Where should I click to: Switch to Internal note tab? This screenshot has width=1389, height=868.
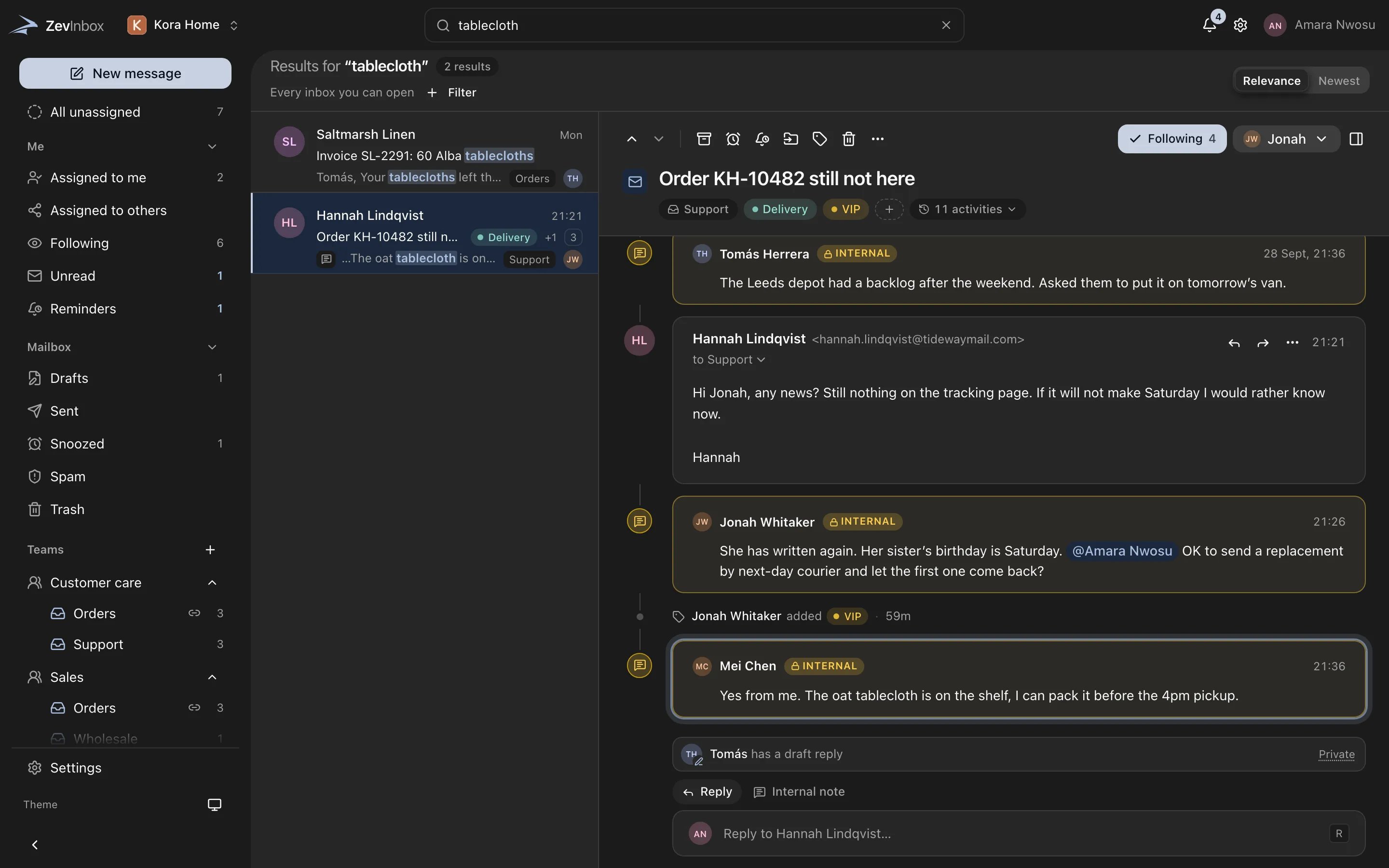(798, 792)
